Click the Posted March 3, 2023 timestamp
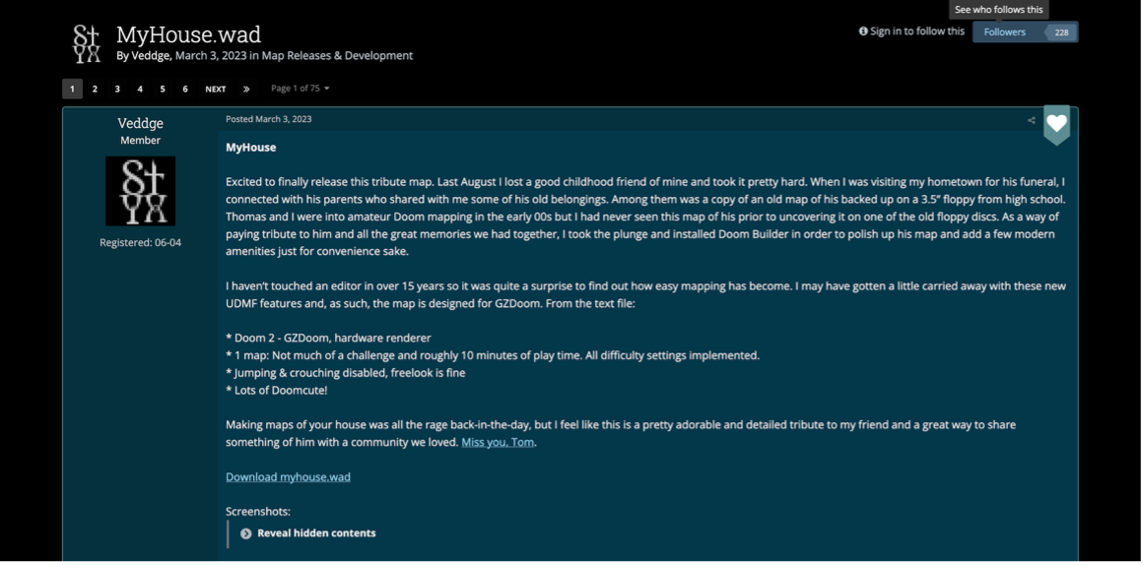Viewport: 1145px width, 565px height. 268,119
